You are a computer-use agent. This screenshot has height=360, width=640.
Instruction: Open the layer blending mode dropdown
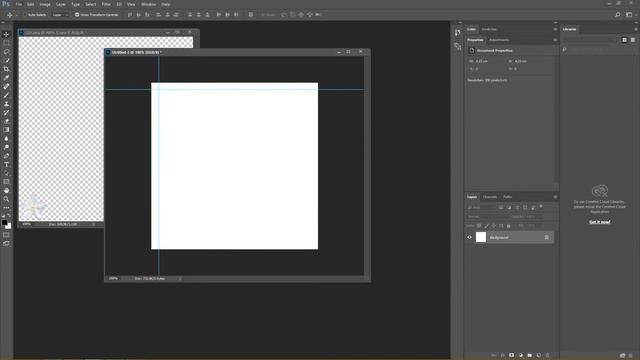(x=487, y=217)
